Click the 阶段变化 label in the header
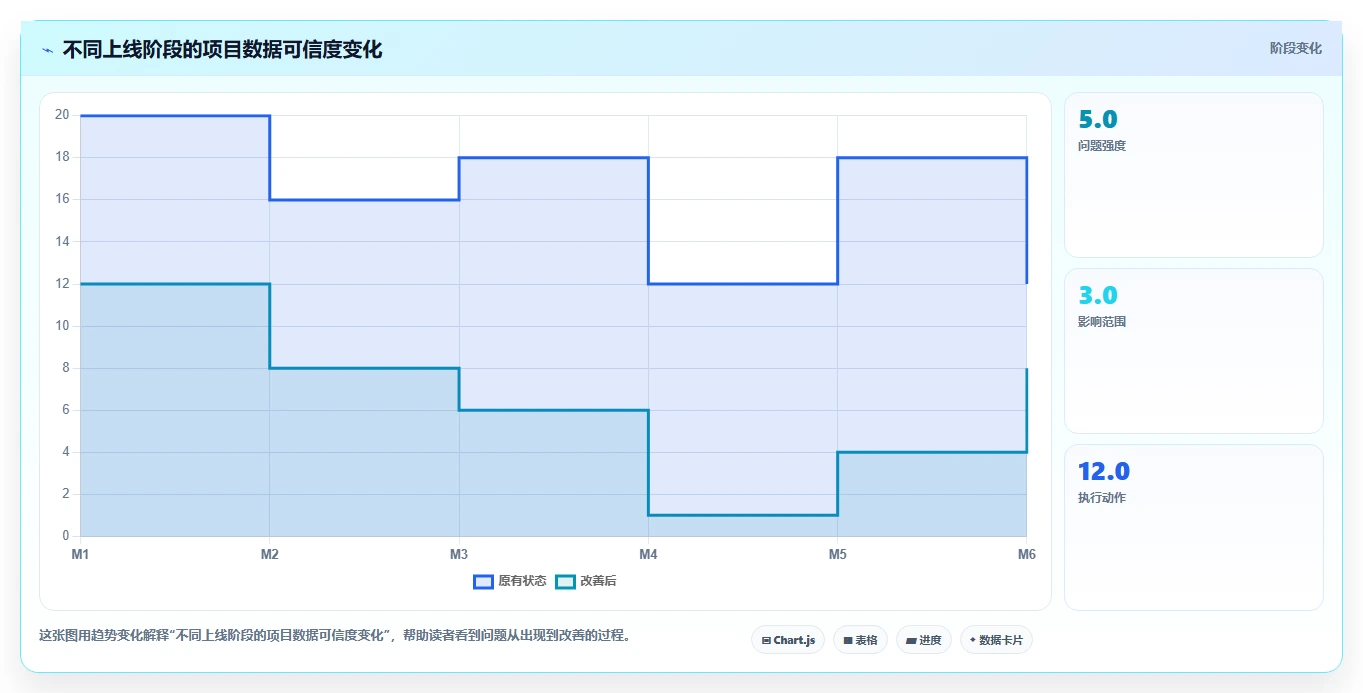 pyautogui.click(x=1296, y=48)
